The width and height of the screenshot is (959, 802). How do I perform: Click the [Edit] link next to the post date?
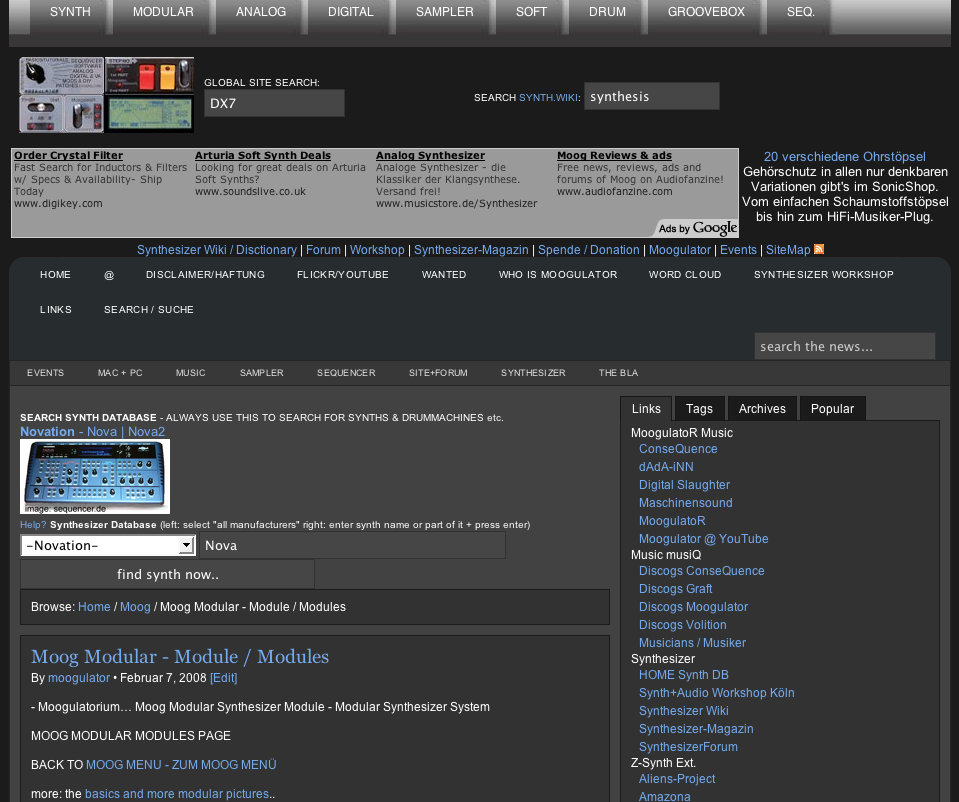click(223, 678)
